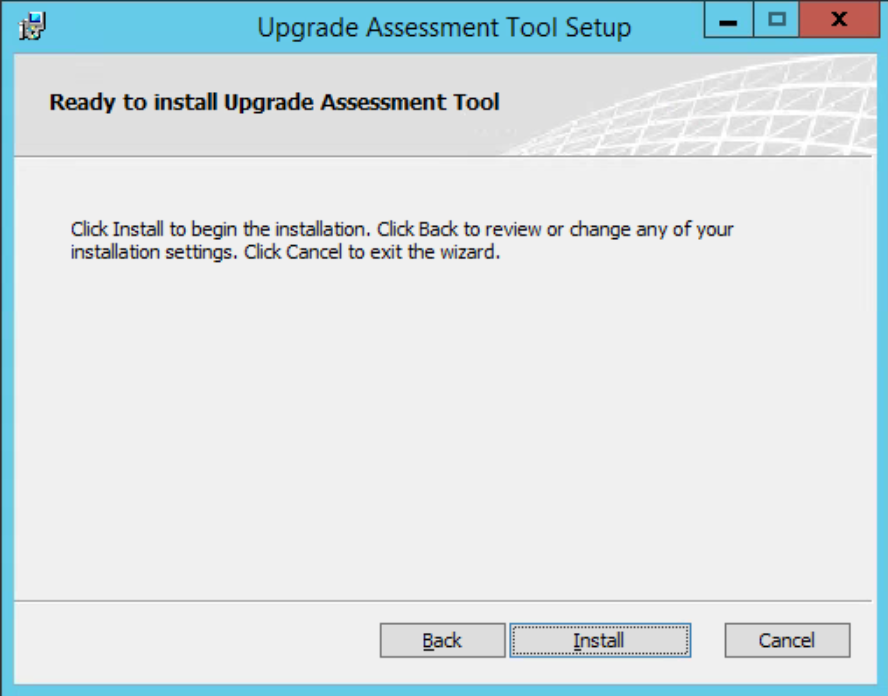Cancel the setup wizard
The height and width of the screenshot is (696, 888).
coord(787,641)
